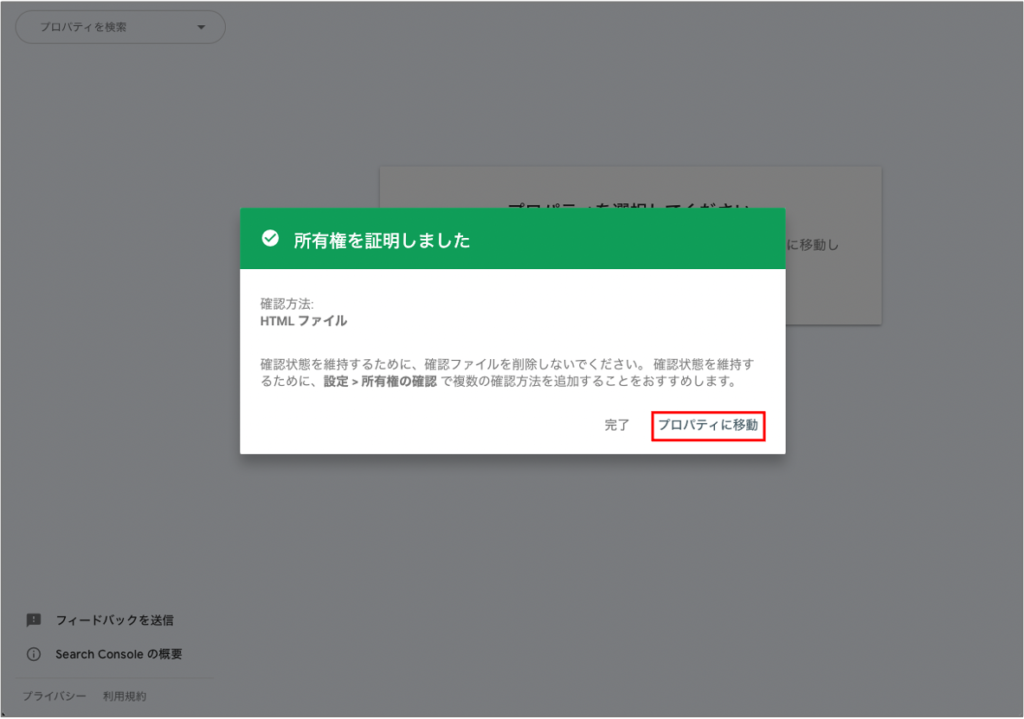Screen dimensions: 1024x719
Task: Click the dropdown arrow in property search
Action: coord(201,27)
